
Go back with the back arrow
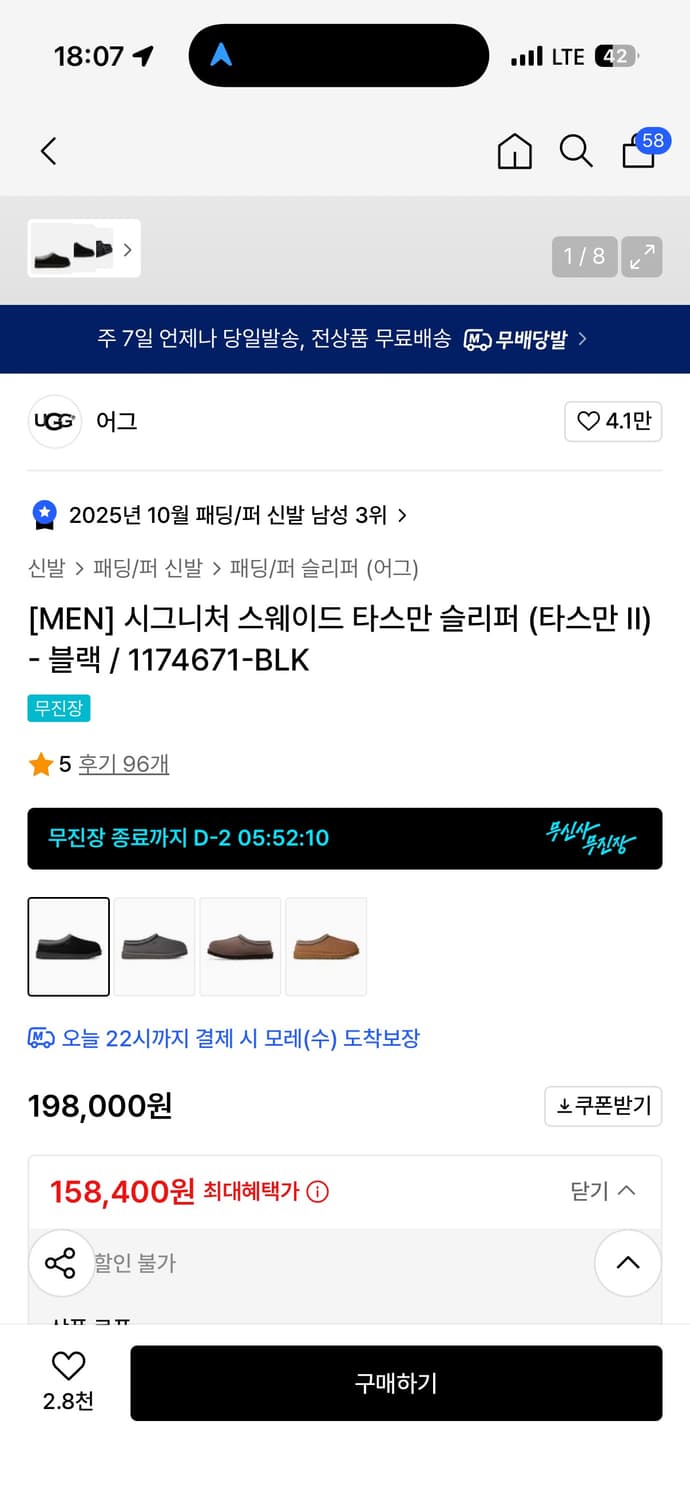point(48,151)
